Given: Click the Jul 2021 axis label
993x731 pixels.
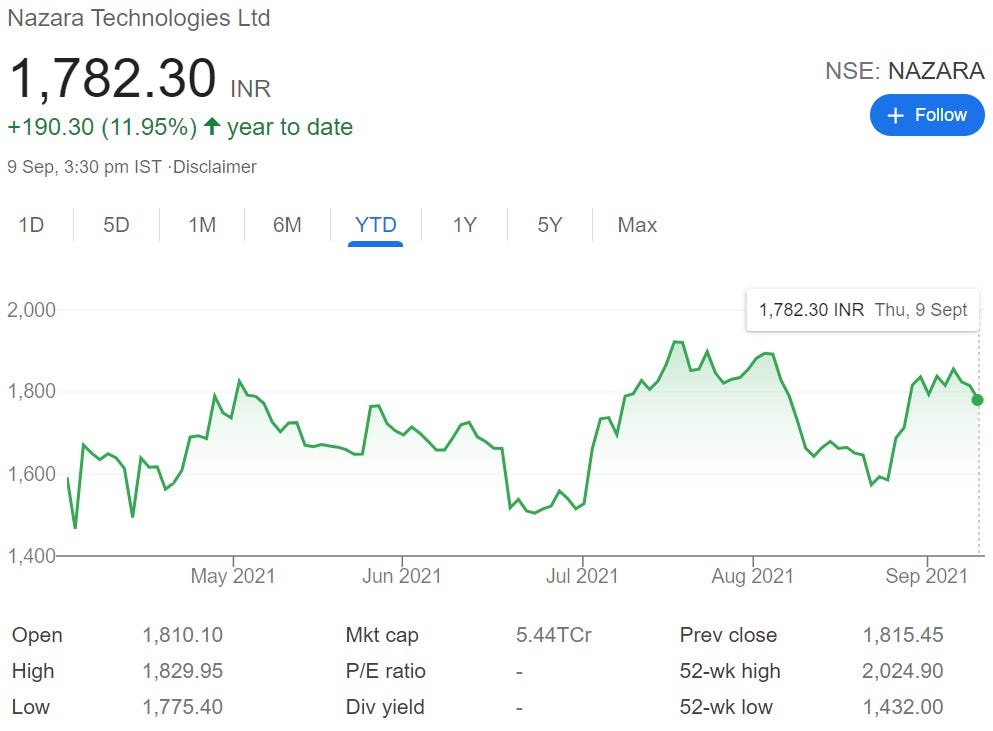Looking at the screenshot, I should (x=582, y=576).
